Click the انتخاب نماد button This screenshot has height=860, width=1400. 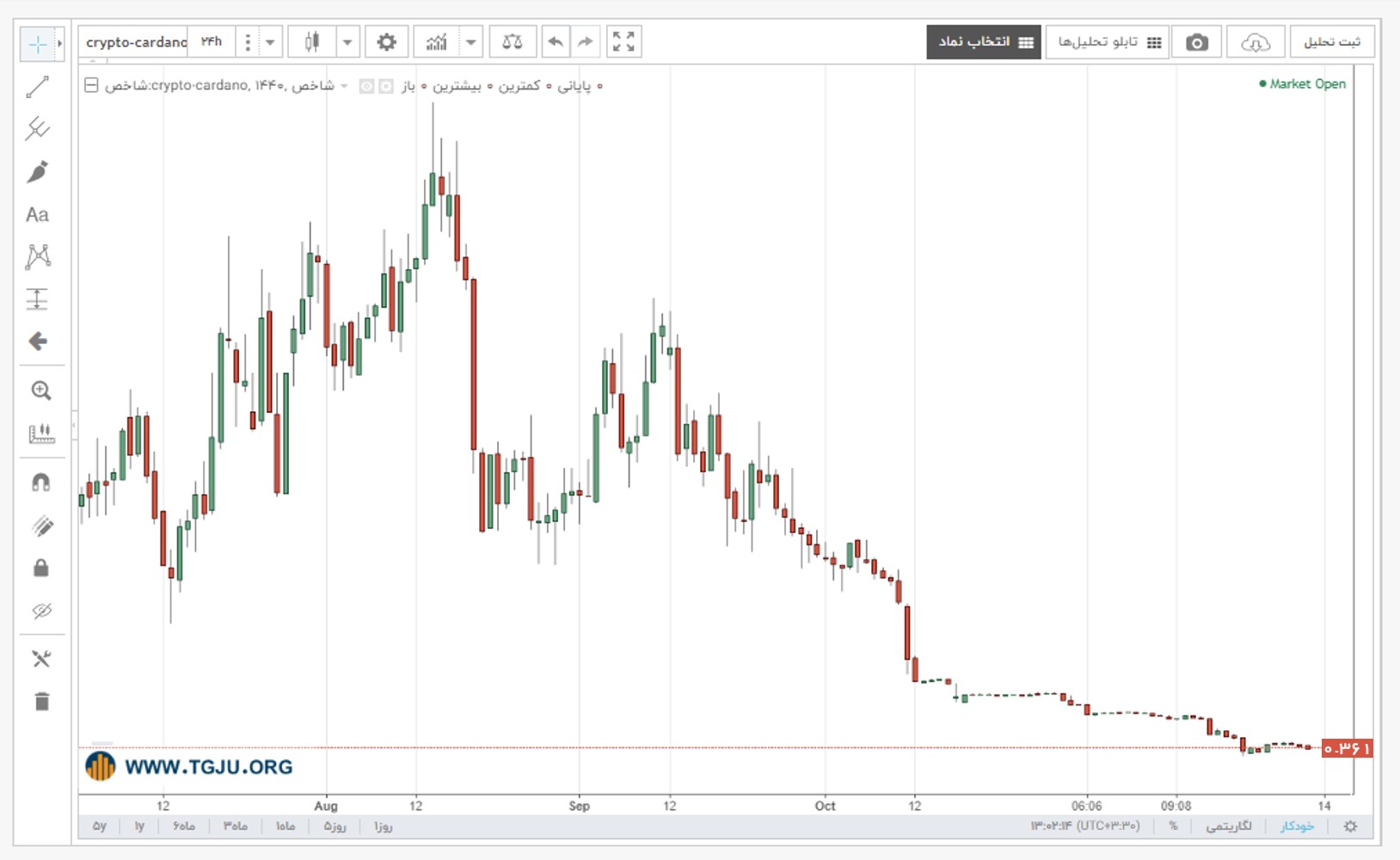[x=985, y=42]
